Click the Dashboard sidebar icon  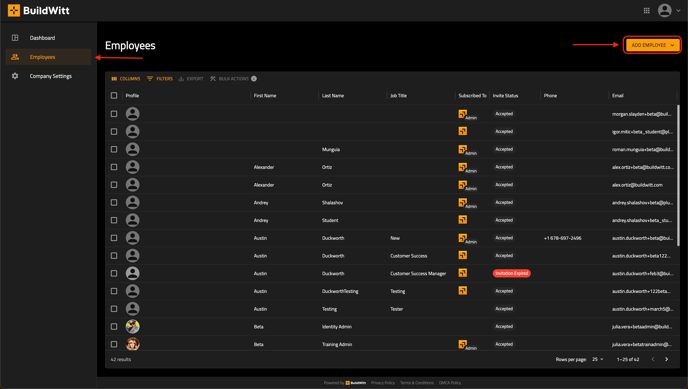(x=15, y=38)
